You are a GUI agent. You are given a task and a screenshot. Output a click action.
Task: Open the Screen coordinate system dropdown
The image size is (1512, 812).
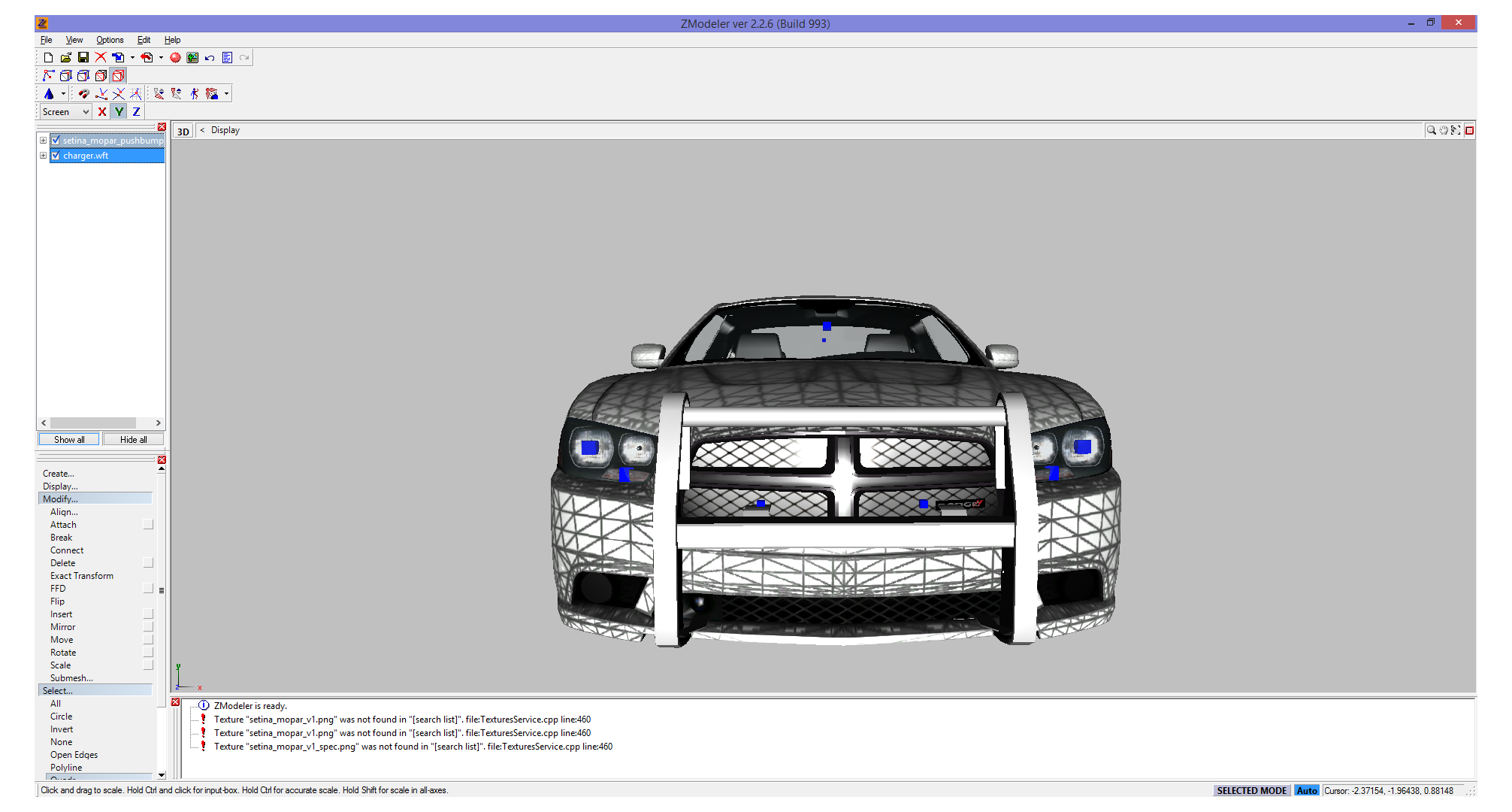click(x=66, y=112)
